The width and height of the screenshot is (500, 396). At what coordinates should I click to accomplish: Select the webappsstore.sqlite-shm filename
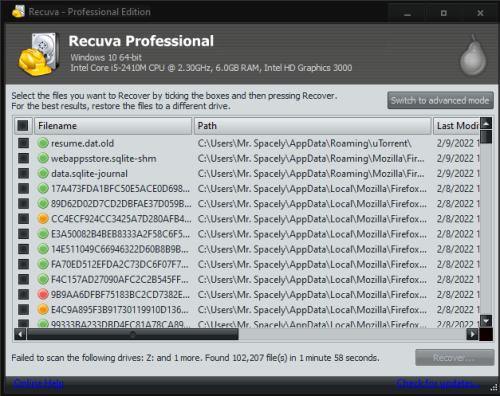pyautogui.click(x=103, y=158)
